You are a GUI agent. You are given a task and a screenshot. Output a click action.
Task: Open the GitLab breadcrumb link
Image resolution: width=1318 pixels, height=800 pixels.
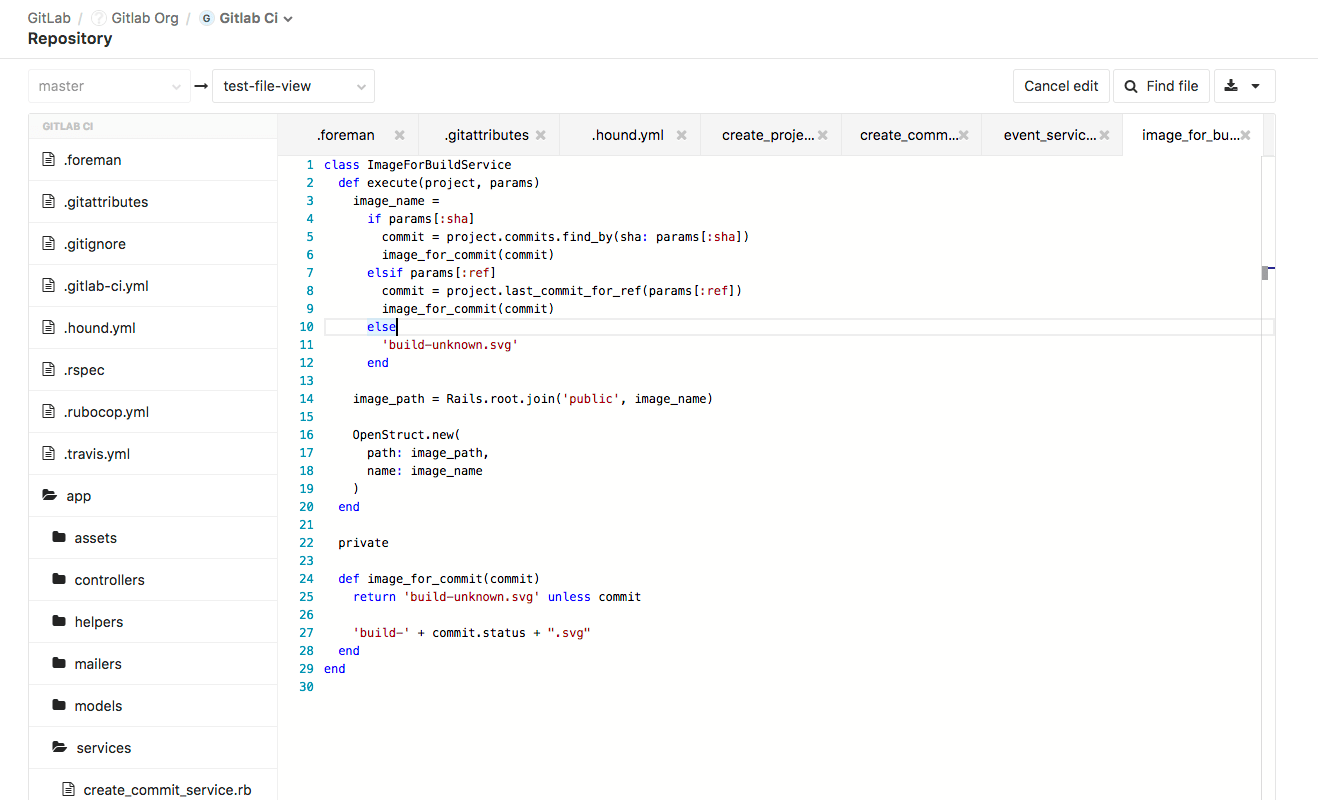coord(48,17)
